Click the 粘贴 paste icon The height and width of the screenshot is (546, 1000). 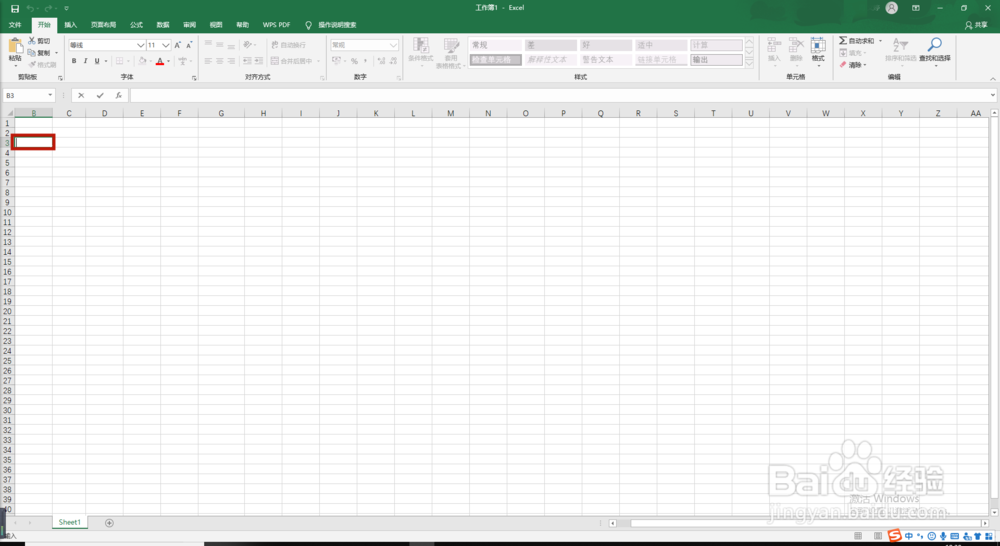pyautogui.click(x=15, y=47)
